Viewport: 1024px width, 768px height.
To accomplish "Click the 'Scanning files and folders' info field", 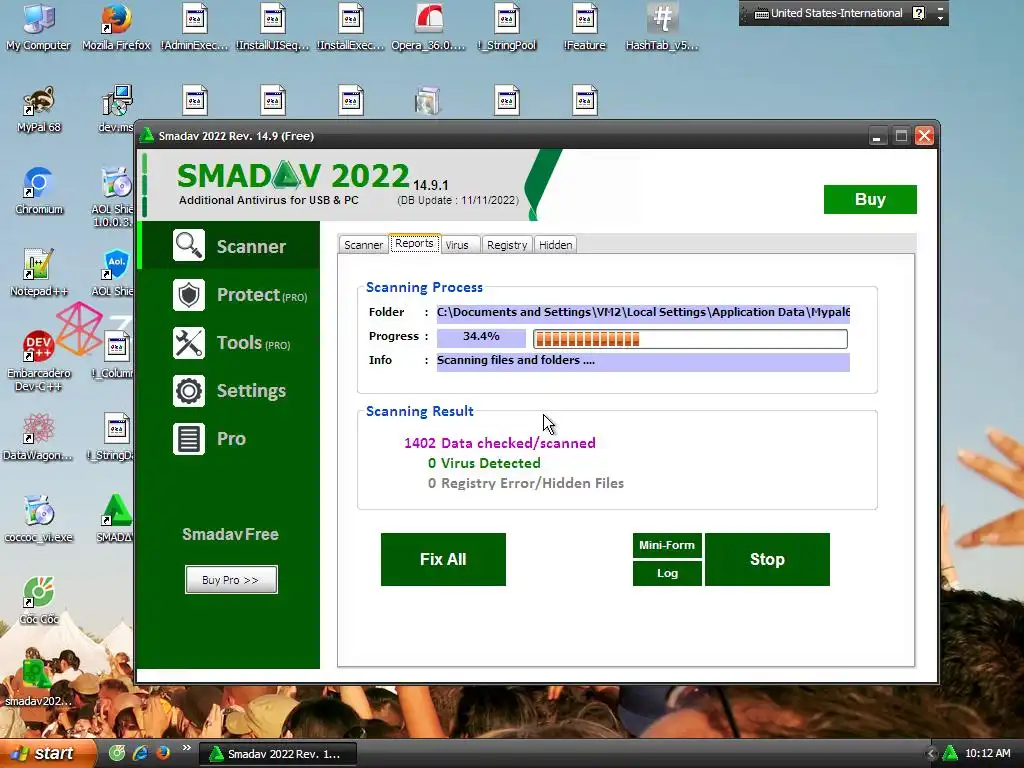I will tap(643, 361).
